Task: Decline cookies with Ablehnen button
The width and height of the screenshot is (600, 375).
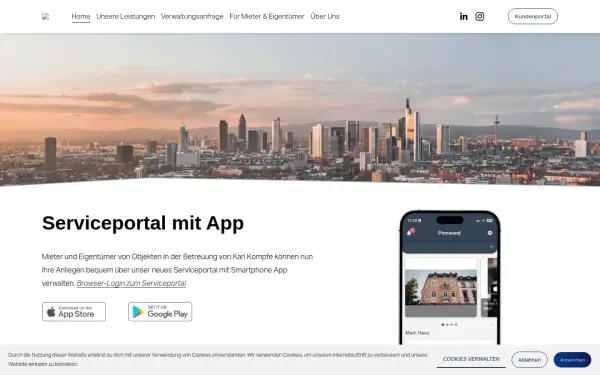Action: coord(529,360)
